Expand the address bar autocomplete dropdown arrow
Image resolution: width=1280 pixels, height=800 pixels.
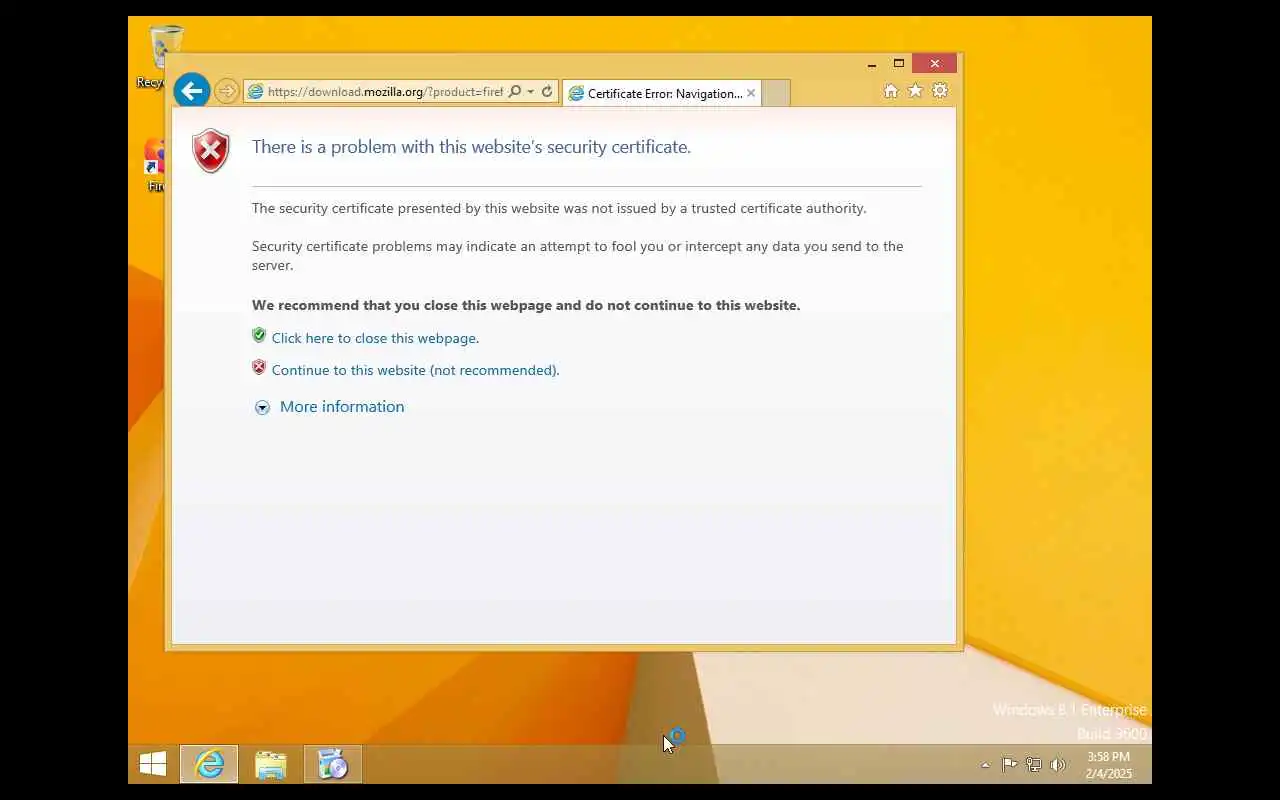click(530, 92)
